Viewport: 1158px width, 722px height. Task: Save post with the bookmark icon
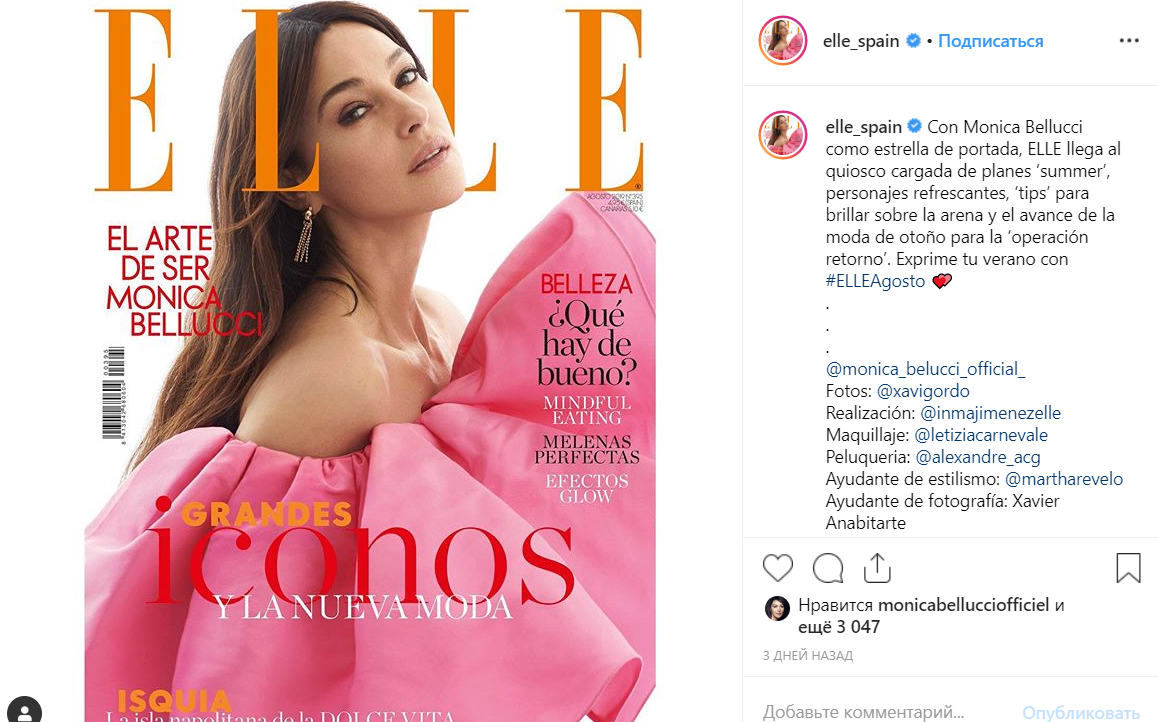[1128, 568]
